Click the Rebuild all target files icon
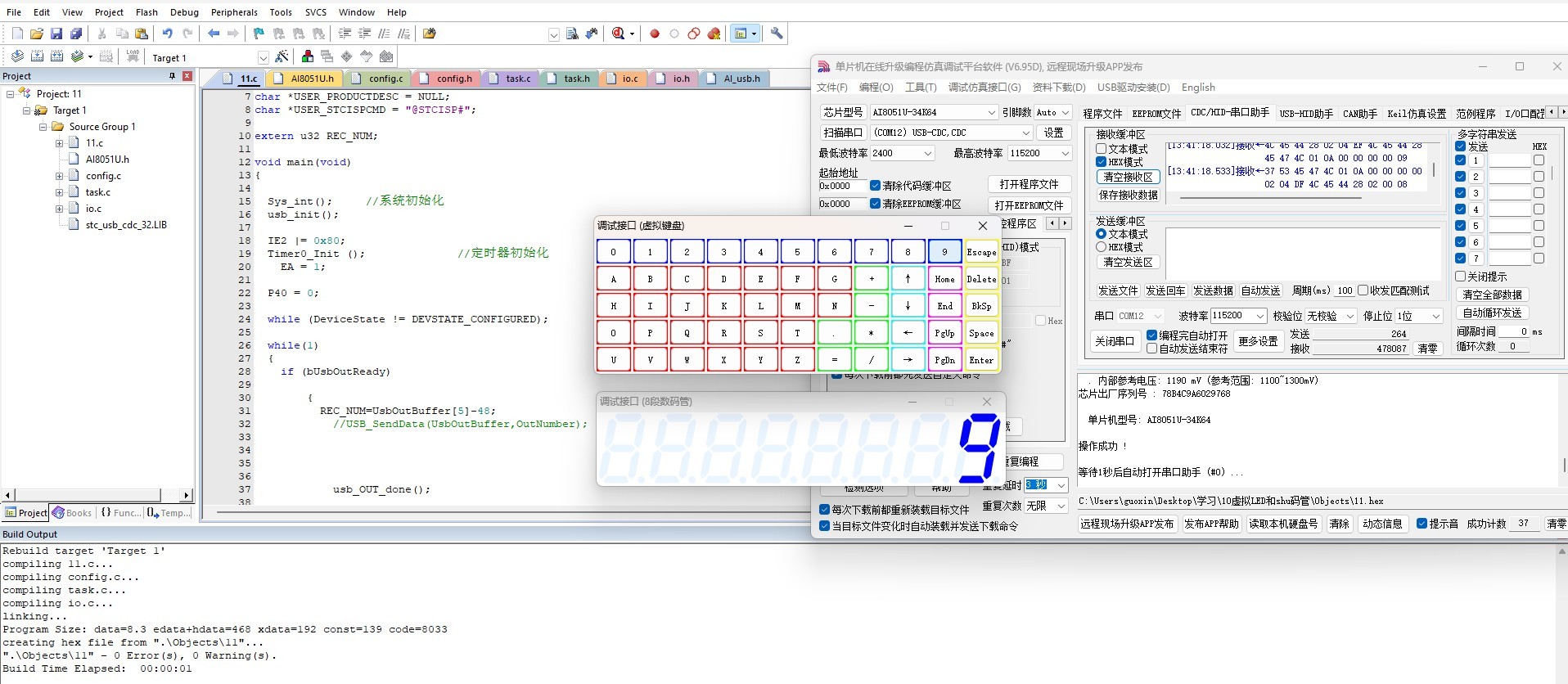 (x=56, y=56)
